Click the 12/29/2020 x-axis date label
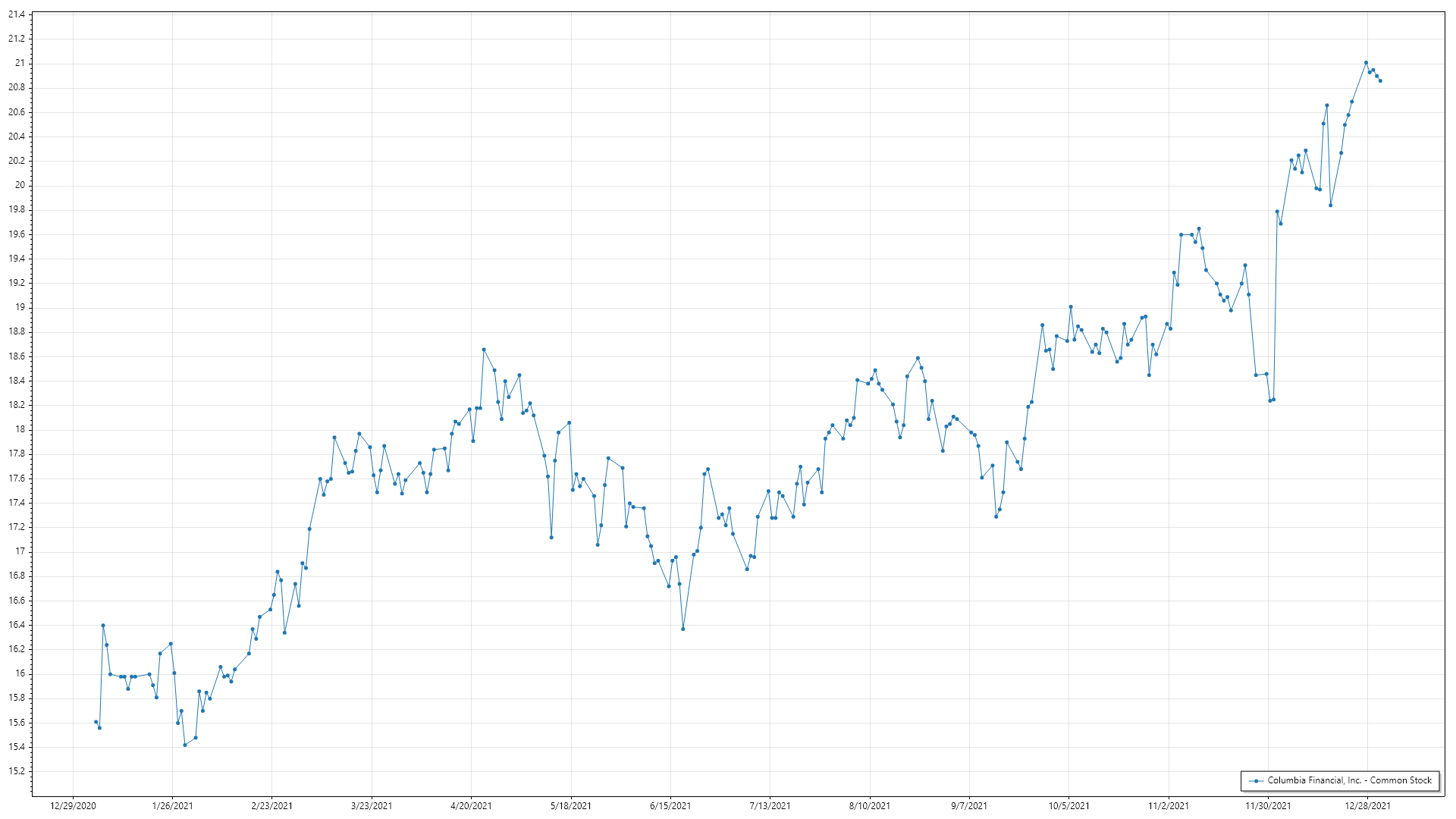Viewport: 1456px width, 819px height. 73,806
